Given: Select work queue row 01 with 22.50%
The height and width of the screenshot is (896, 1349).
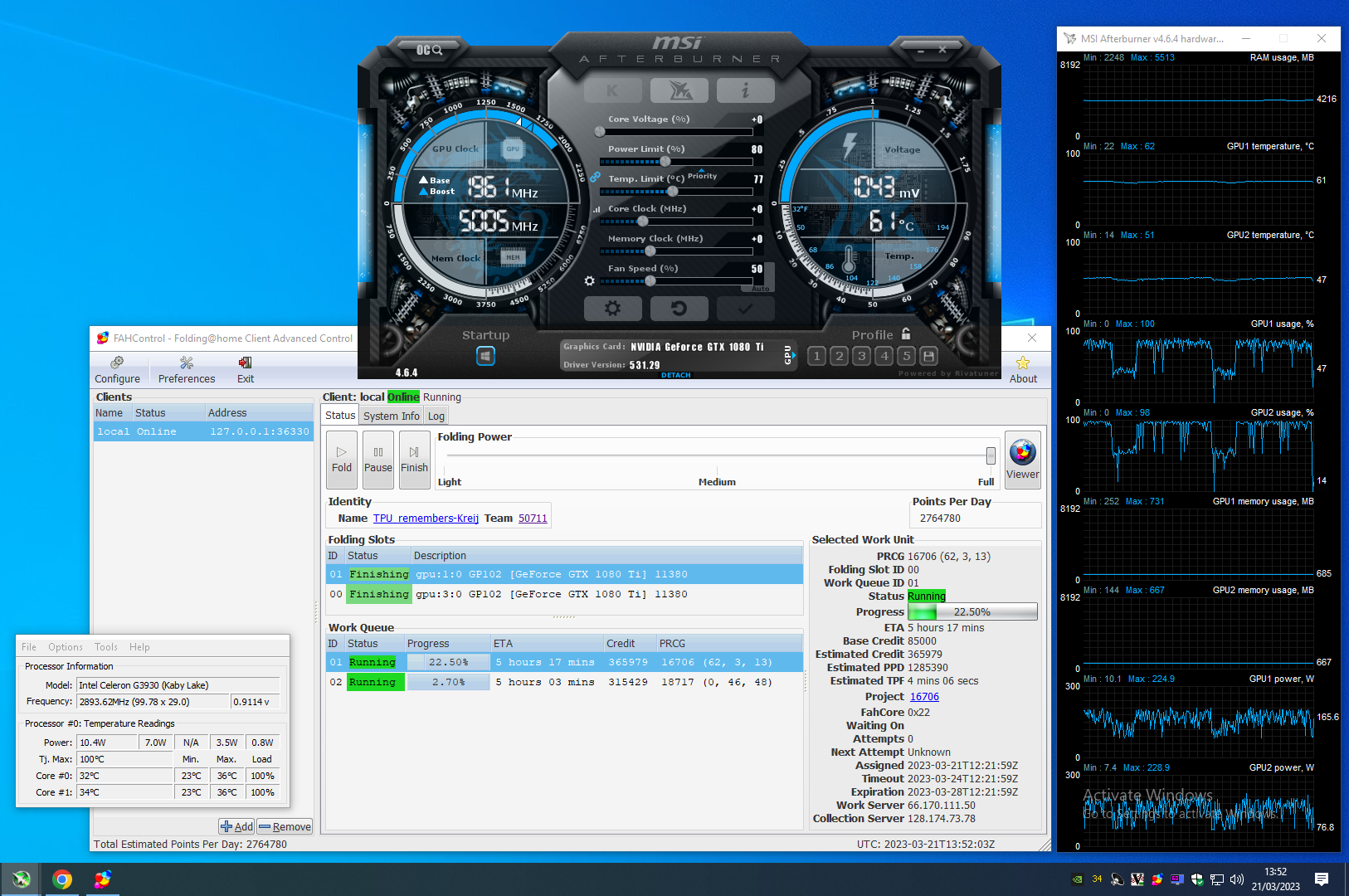Looking at the screenshot, I should tap(564, 662).
